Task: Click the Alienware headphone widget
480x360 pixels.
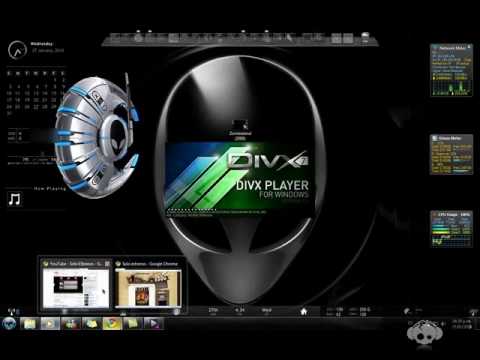Action: tap(97, 137)
